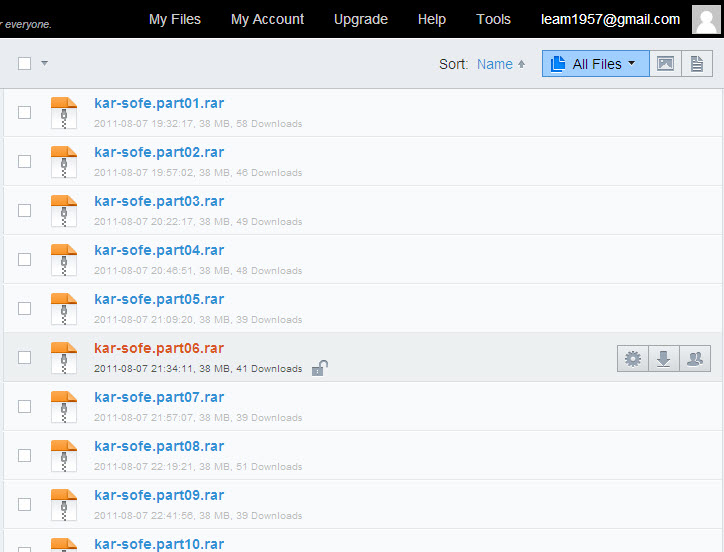Click archive file icon of kar-sofe.part01.rar

[x=64, y=113]
